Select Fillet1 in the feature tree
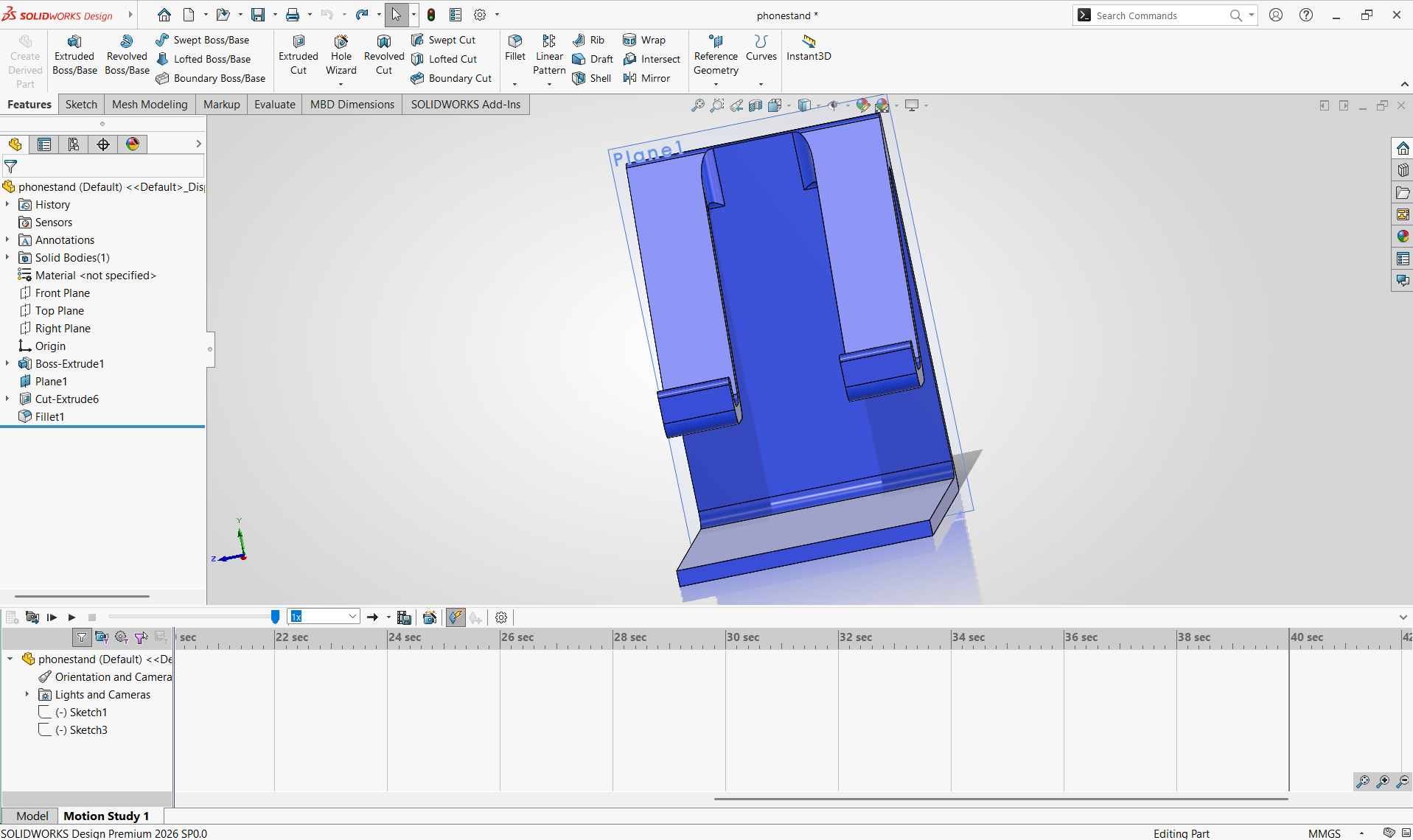The height and width of the screenshot is (840, 1413). point(49,416)
